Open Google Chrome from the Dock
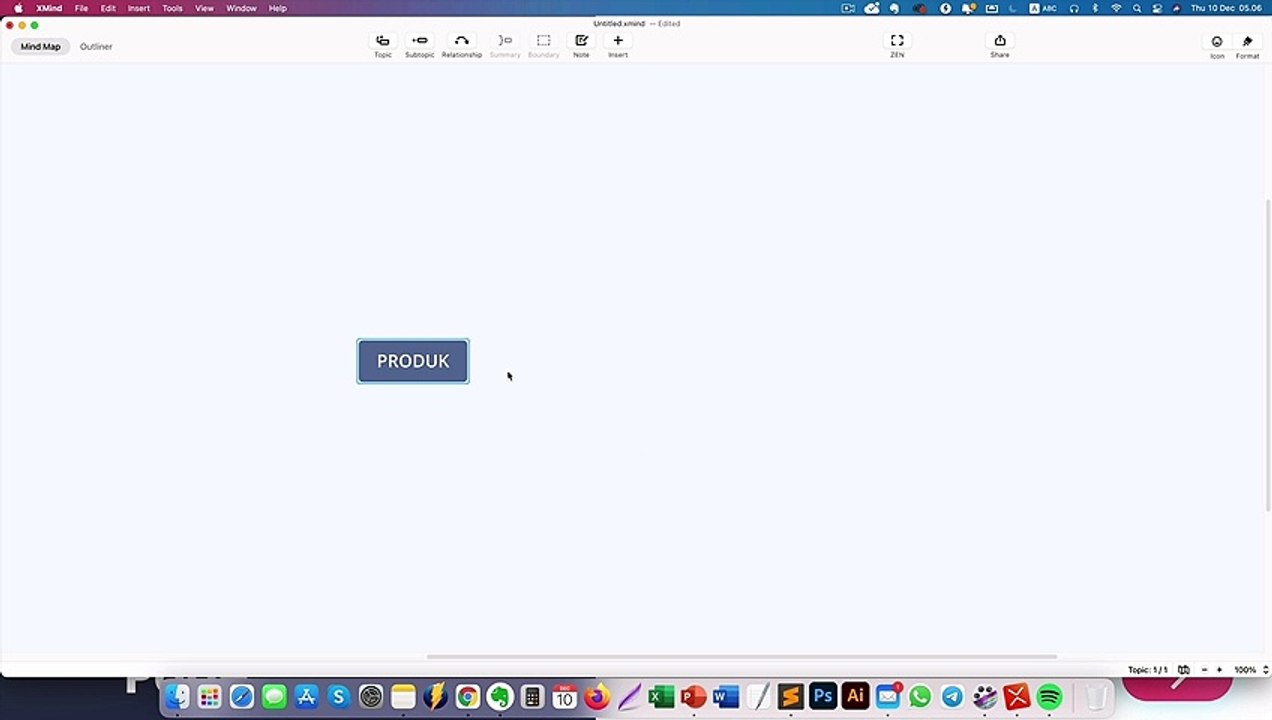 click(x=467, y=697)
